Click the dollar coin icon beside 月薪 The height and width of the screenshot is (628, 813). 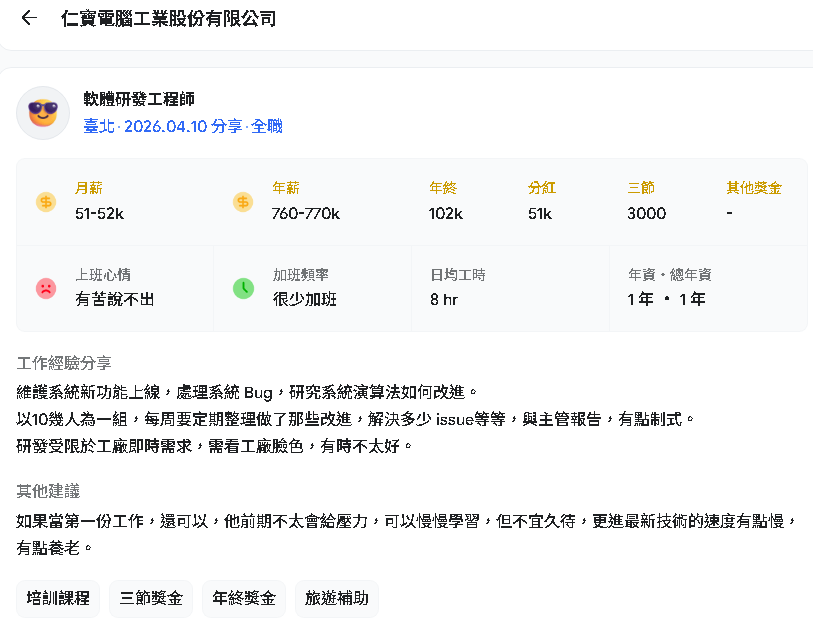[46, 202]
